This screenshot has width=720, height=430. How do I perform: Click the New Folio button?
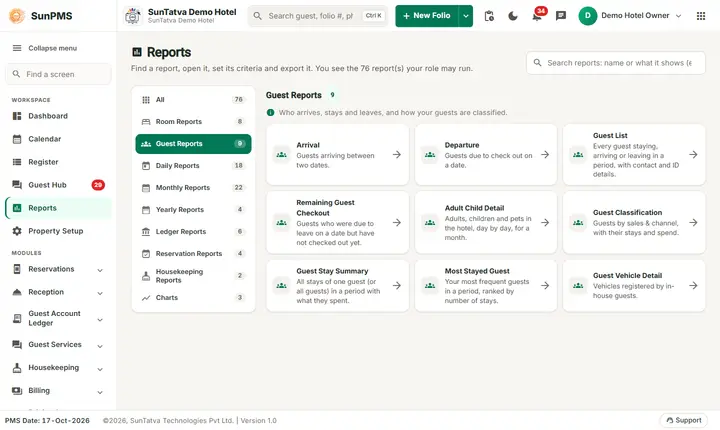[x=427, y=16]
